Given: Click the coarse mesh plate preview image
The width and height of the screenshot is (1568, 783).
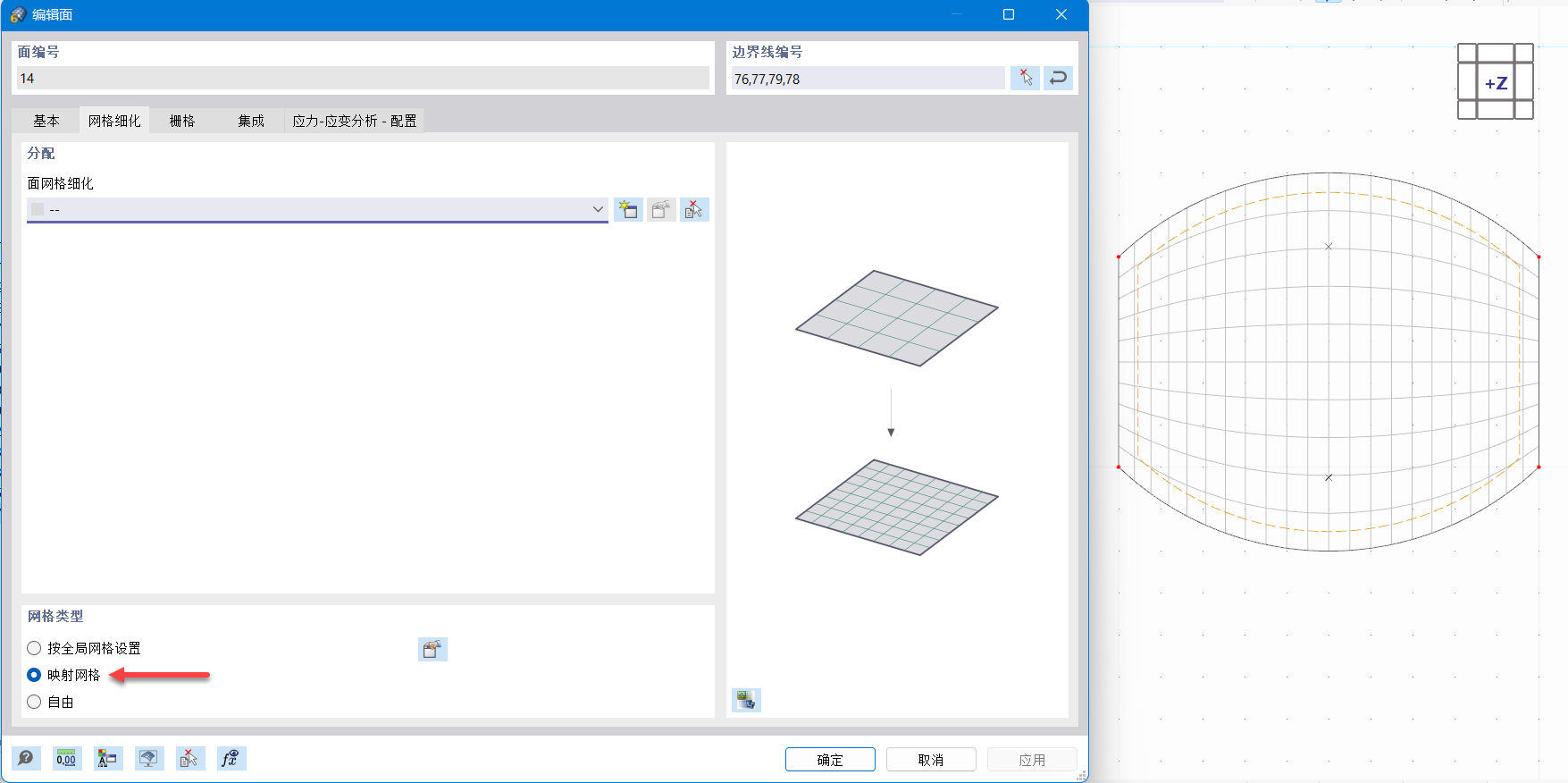Looking at the screenshot, I should [x=896, y=318].
